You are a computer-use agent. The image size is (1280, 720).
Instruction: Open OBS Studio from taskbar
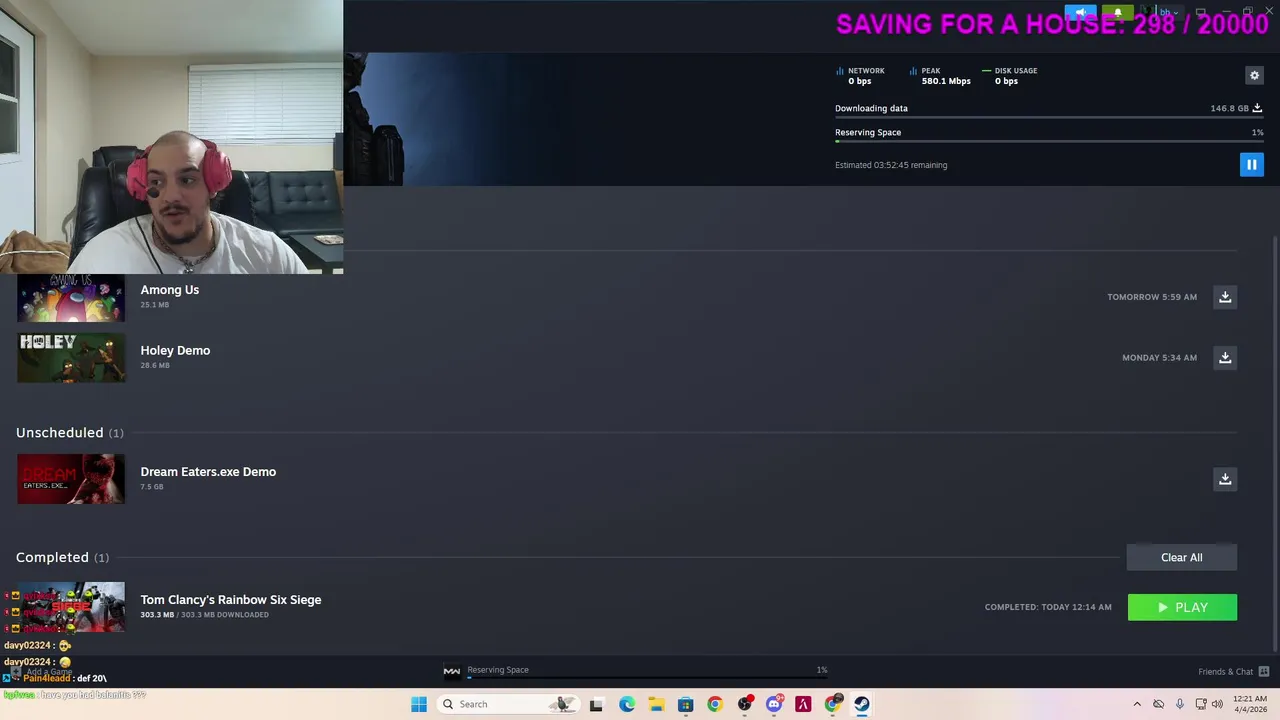tap(744, 704)
